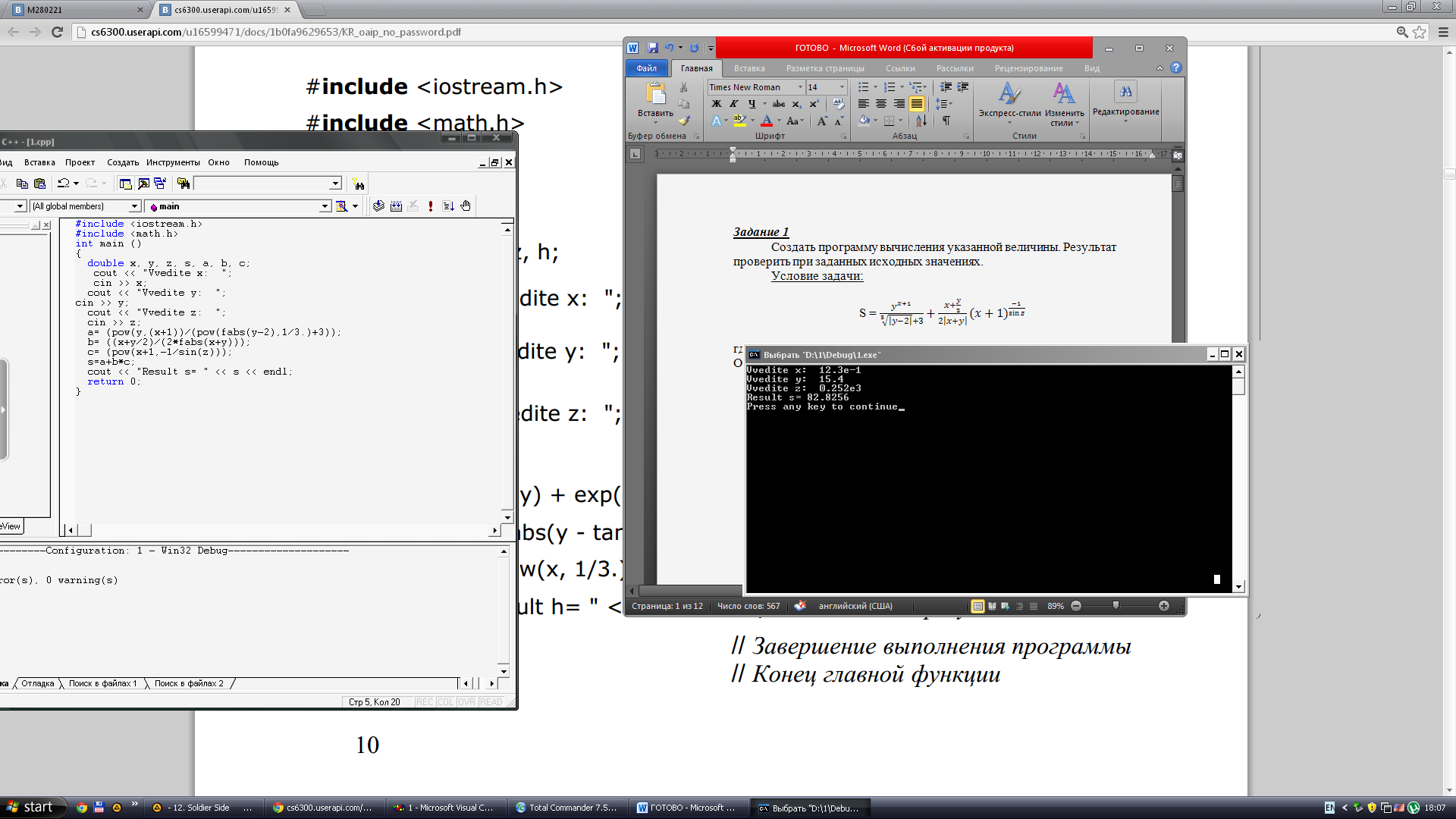Toggle Justify alignment in Word

[917, 104]
